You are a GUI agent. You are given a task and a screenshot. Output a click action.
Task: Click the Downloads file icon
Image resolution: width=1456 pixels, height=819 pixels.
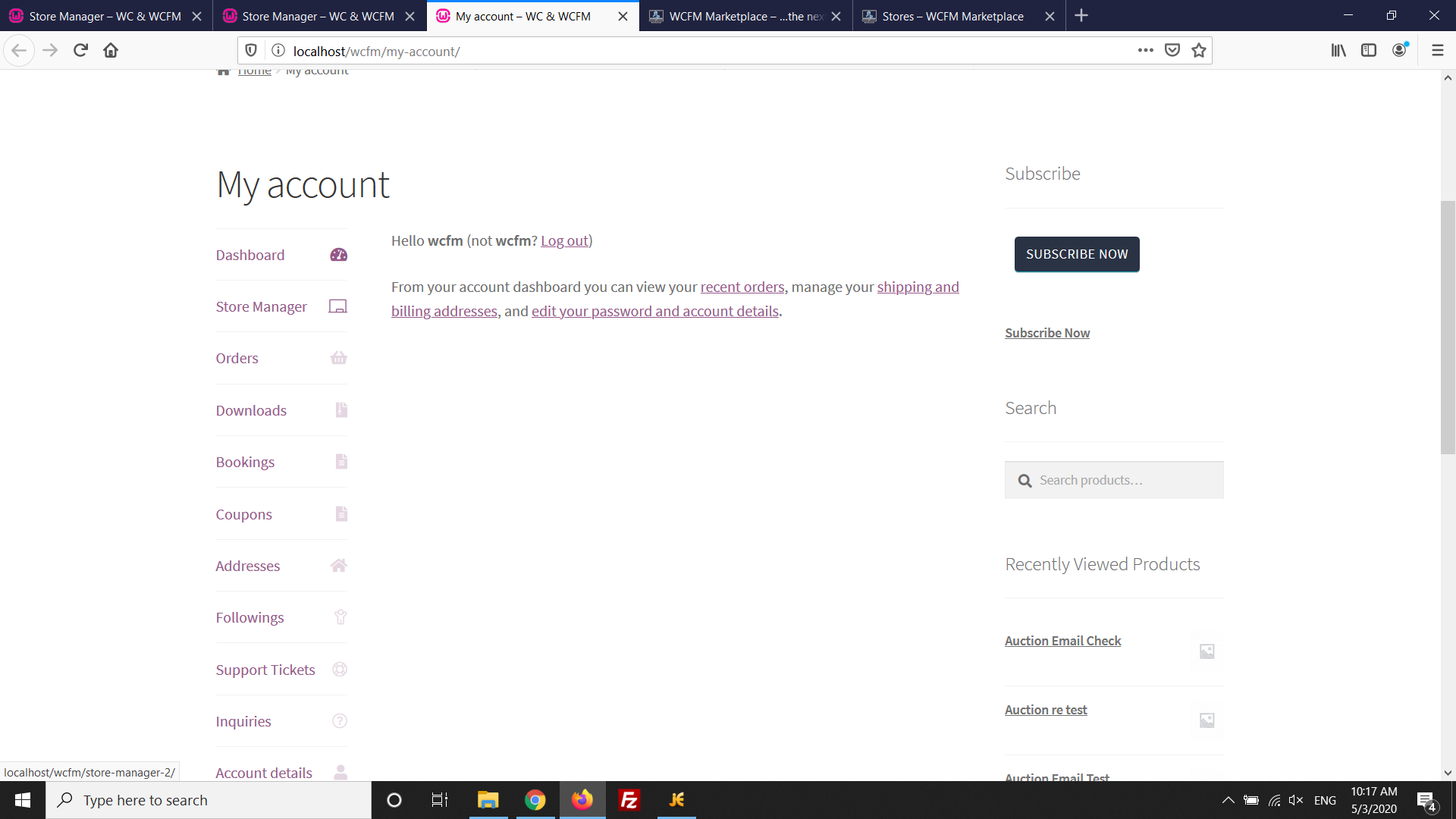[x=341, y=410]
